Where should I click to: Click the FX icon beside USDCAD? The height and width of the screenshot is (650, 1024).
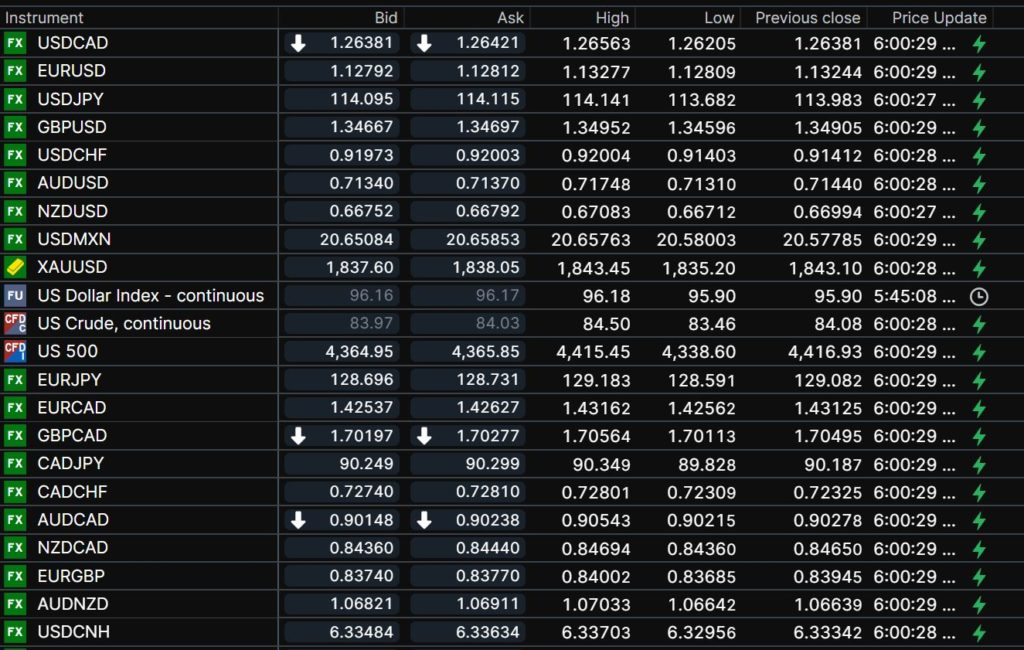coord(15,43)
